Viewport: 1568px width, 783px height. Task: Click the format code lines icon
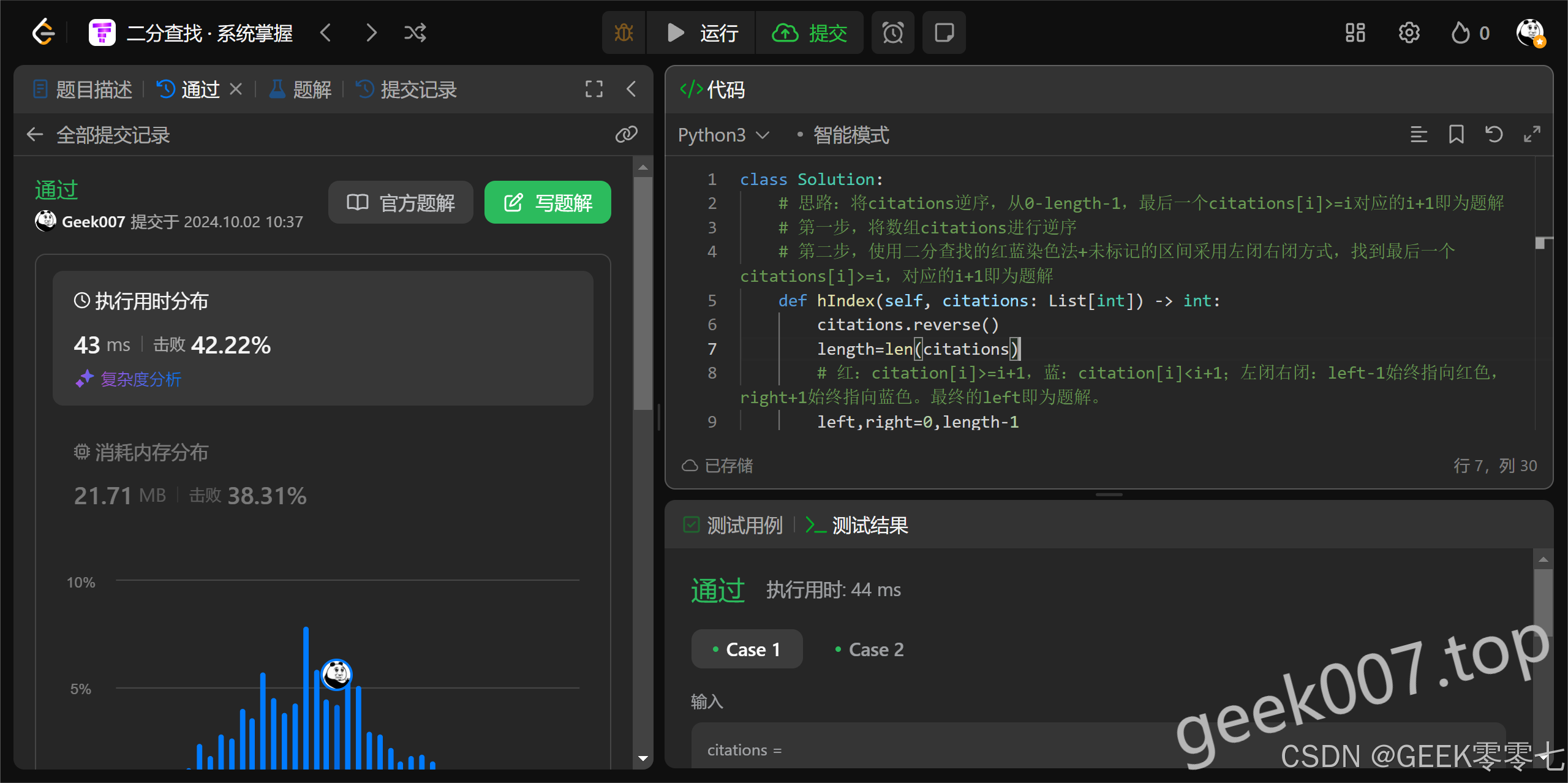[1419, 134]
